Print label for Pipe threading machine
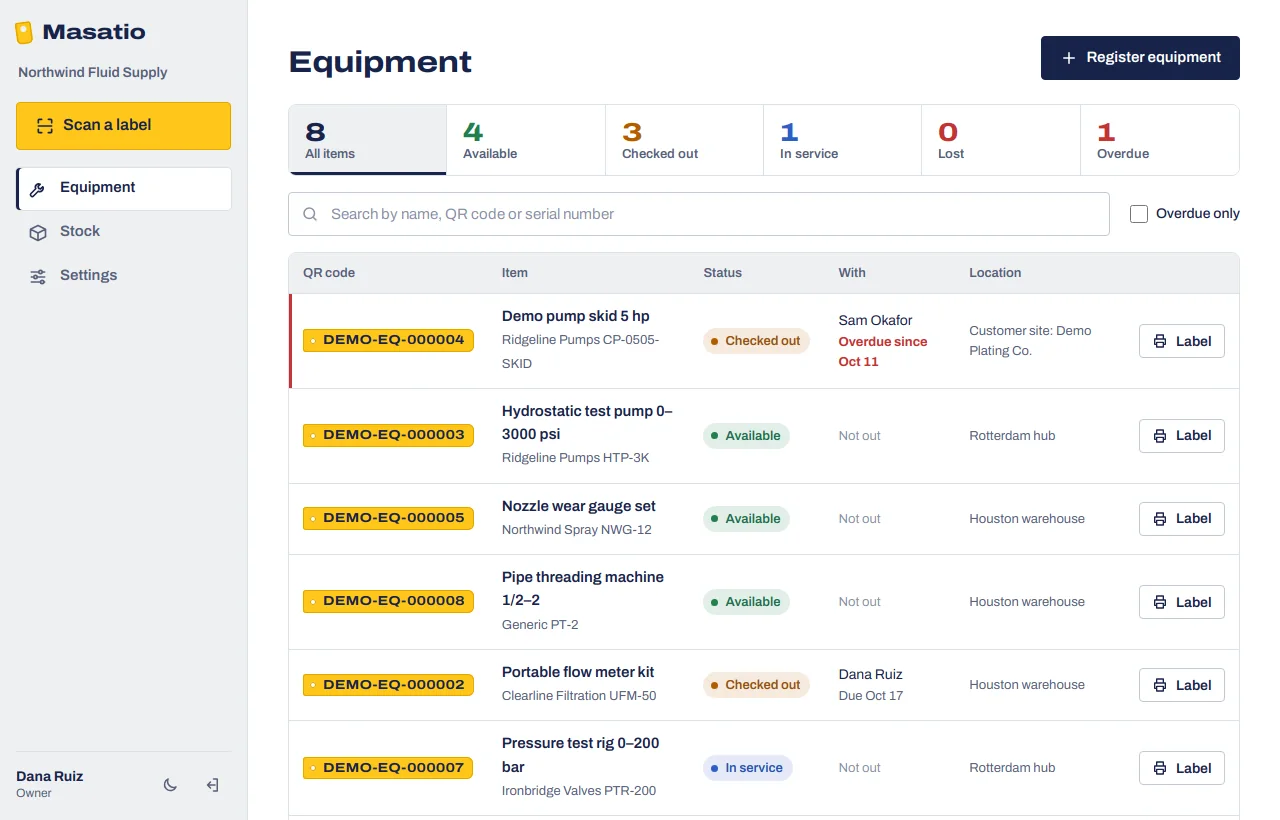Viewport: 1280px width, 820px height. pyautogui.click(x=1182, y=602)
